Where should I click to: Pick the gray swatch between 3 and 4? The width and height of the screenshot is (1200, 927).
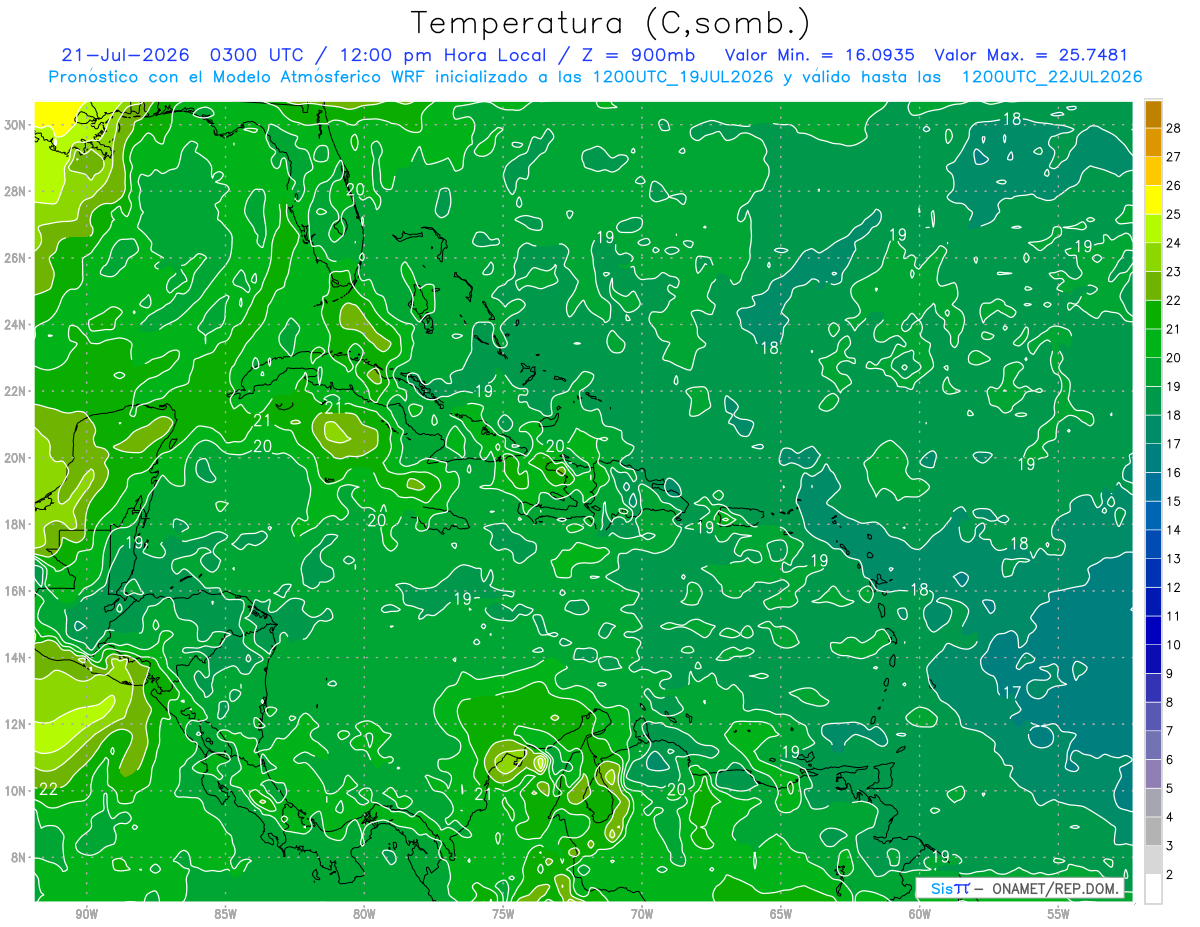pos(1153,831)
